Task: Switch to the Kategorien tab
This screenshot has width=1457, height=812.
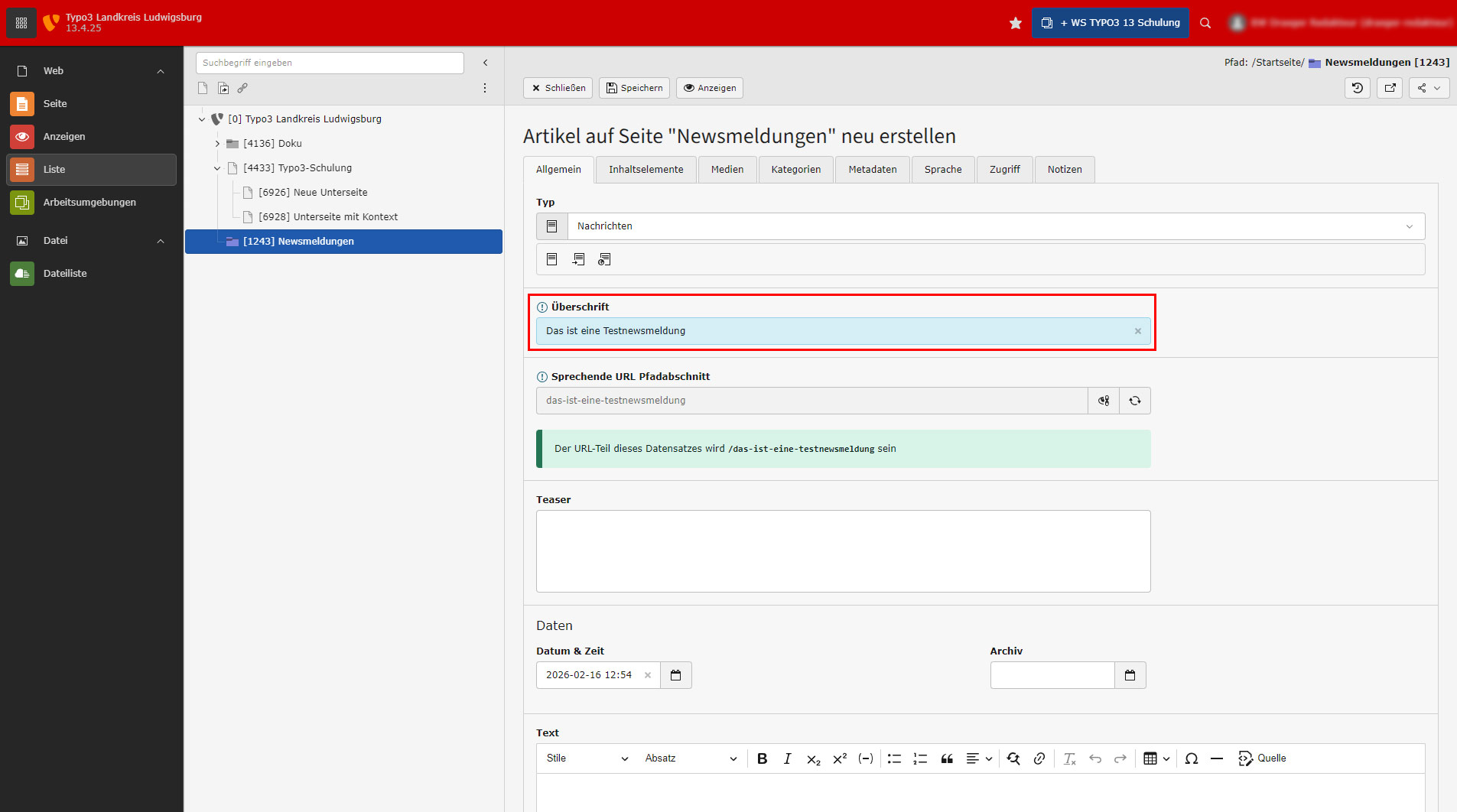Action: pos(795,170)
